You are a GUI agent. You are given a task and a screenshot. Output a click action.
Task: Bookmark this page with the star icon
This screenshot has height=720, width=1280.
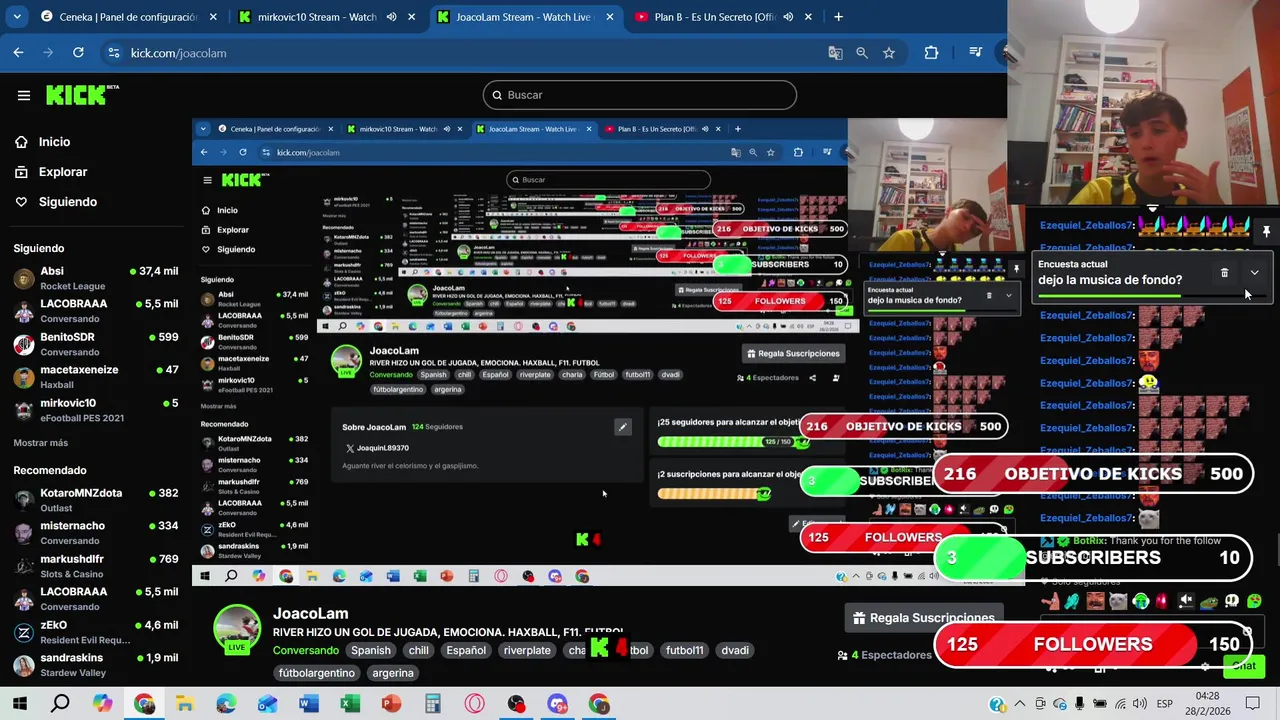(889, 53)
